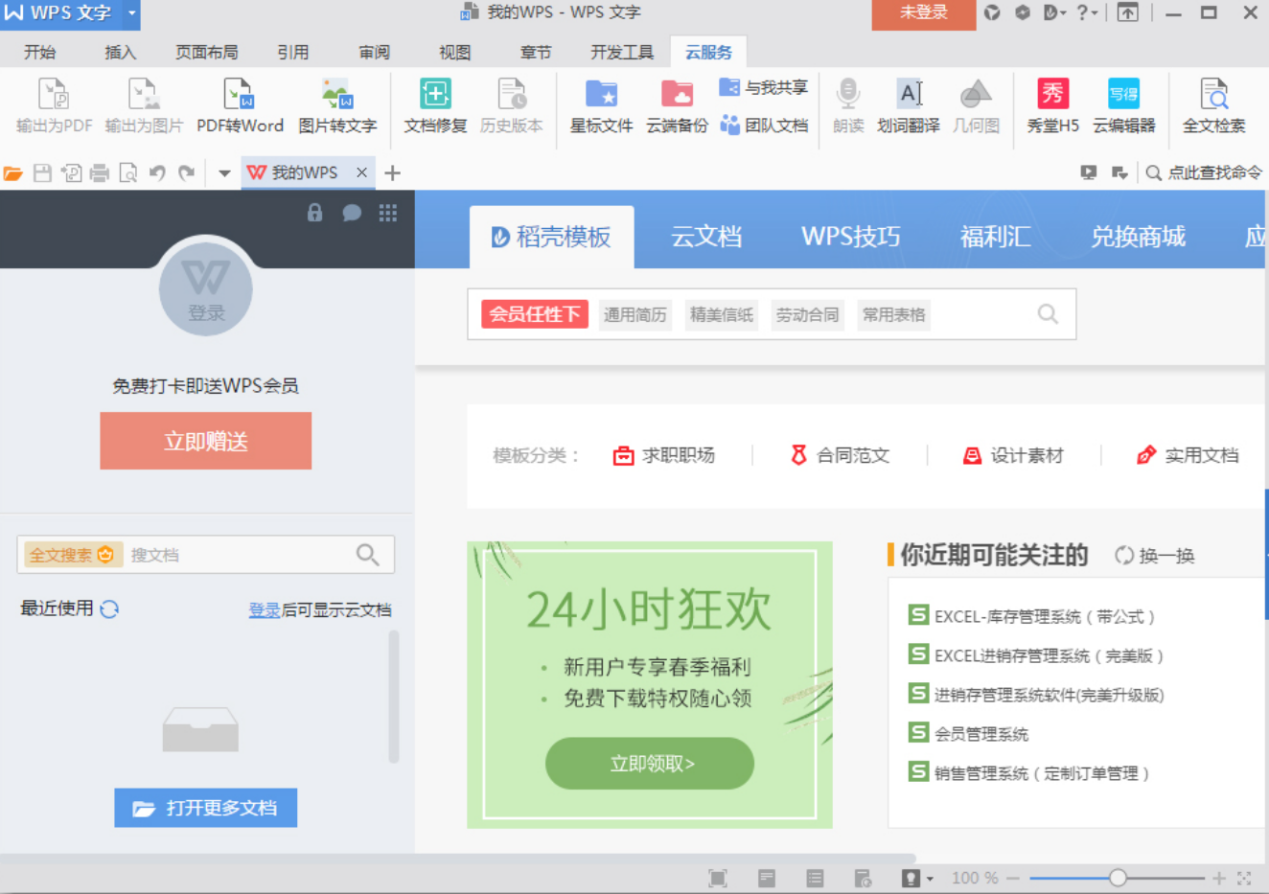View 历史版本 document history
1269x894 pixels.
click(x=511, y=107)
